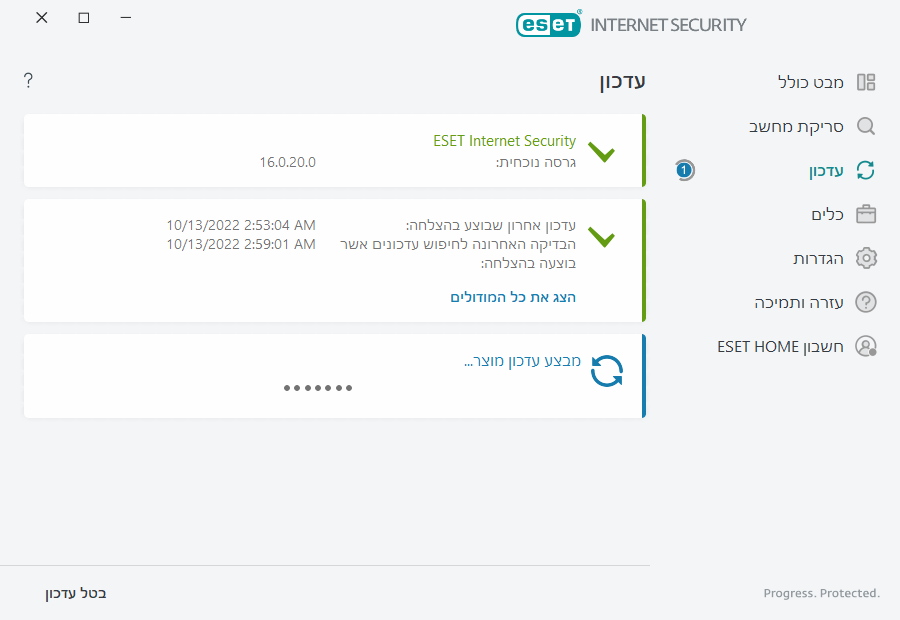Click the Help and support question icon
The height and width of the screenshot is (620, 900).
click(x=866, y=302)
